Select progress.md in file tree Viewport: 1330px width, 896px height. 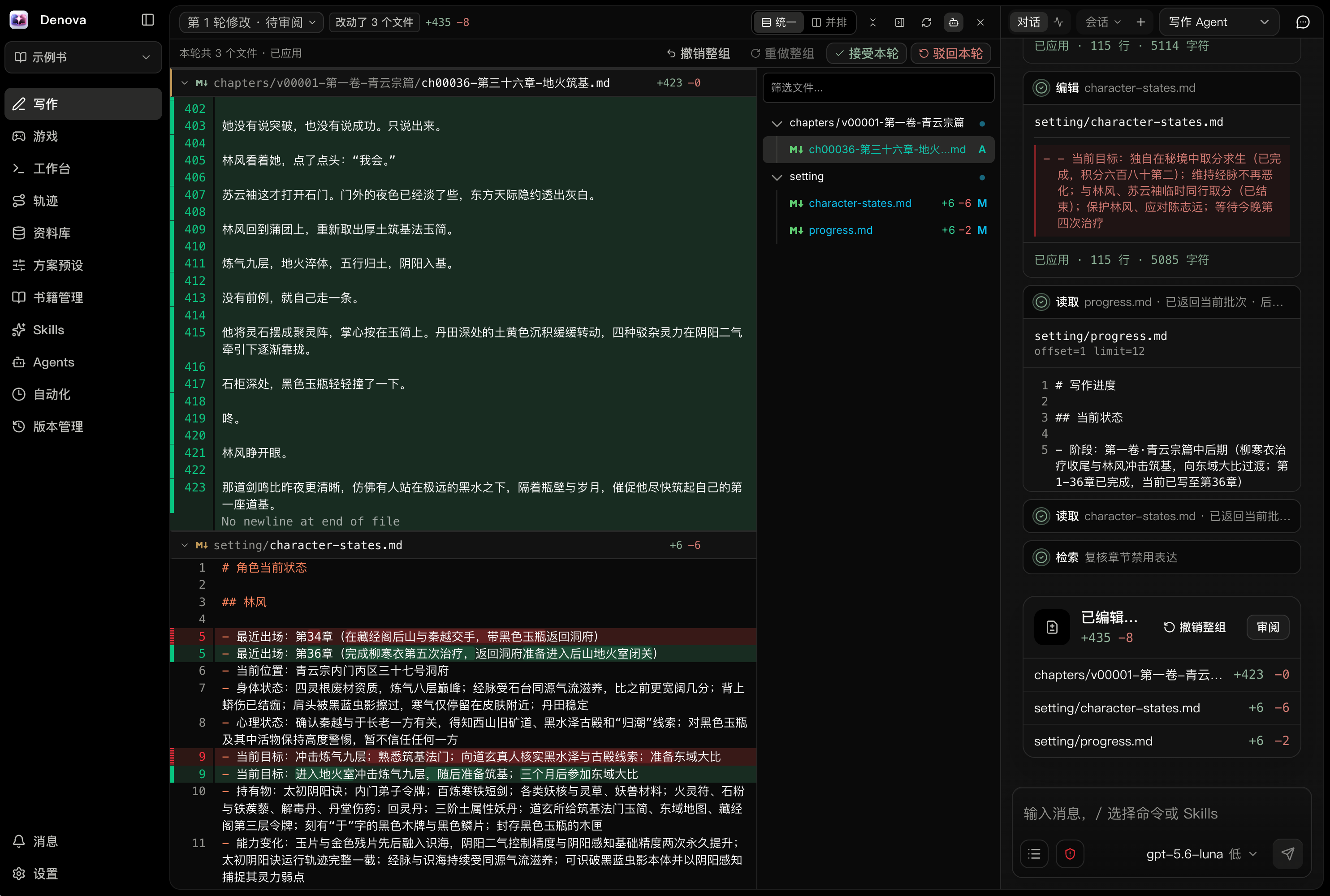878,230
